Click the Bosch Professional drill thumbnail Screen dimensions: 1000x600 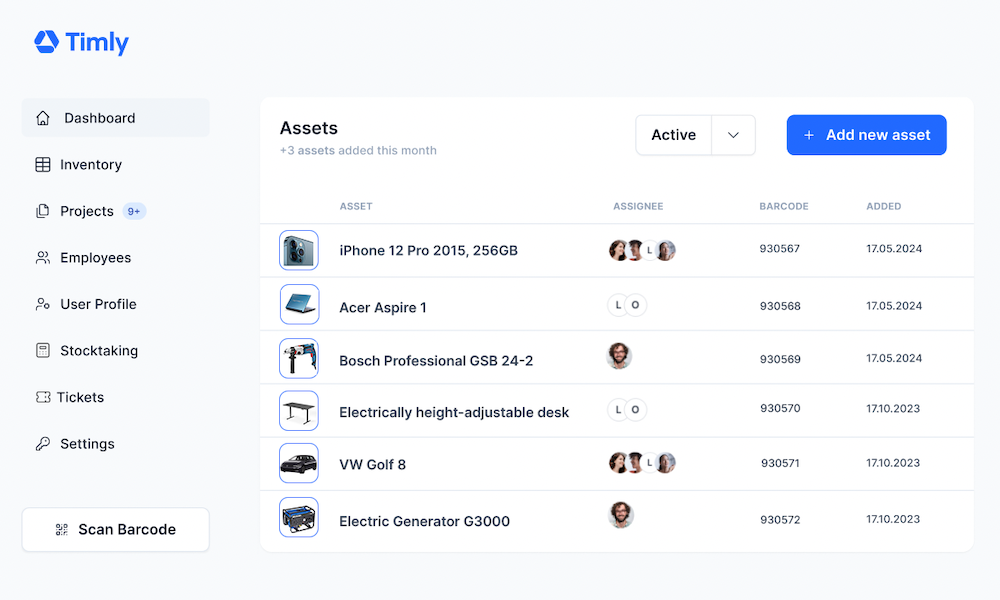(299, 357)
